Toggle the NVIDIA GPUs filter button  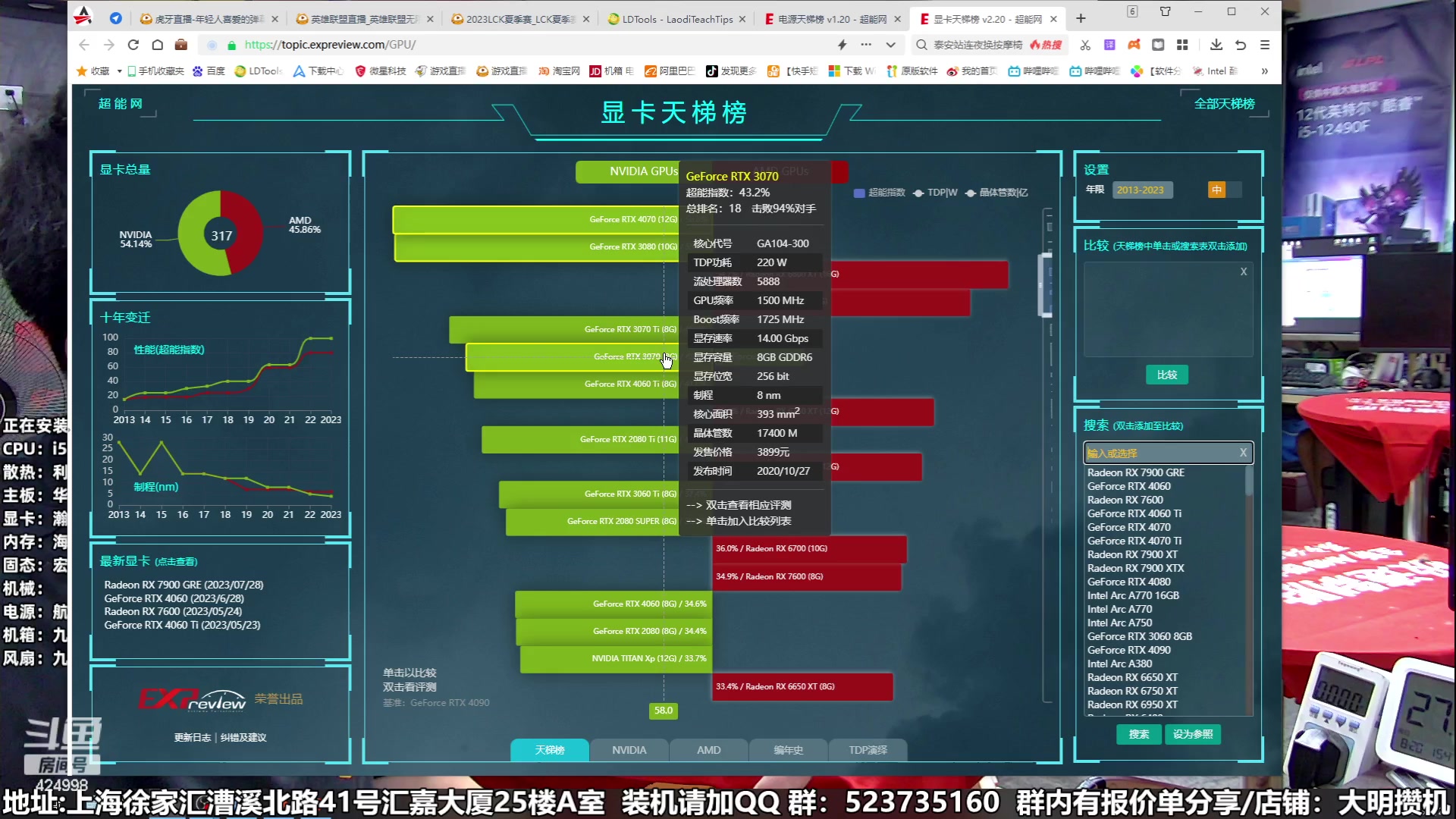tap(626, 171)
